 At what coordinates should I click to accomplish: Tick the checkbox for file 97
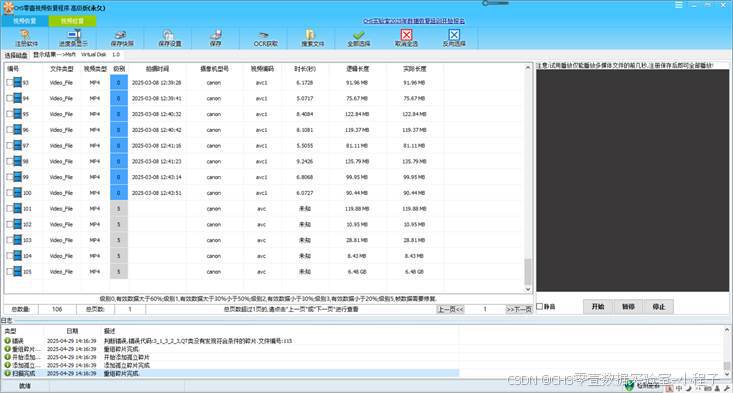[10, 146]
